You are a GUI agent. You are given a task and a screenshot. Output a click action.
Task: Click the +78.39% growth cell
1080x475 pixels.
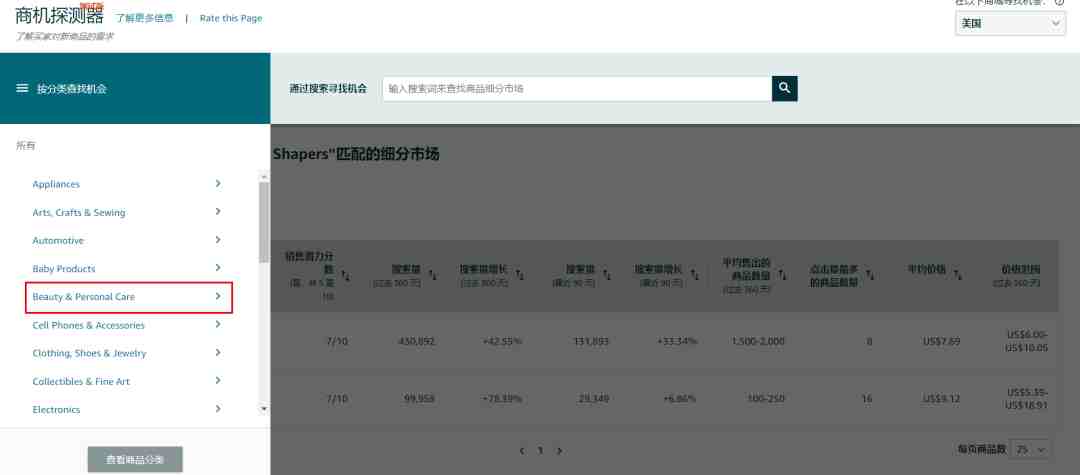point(501,398)
